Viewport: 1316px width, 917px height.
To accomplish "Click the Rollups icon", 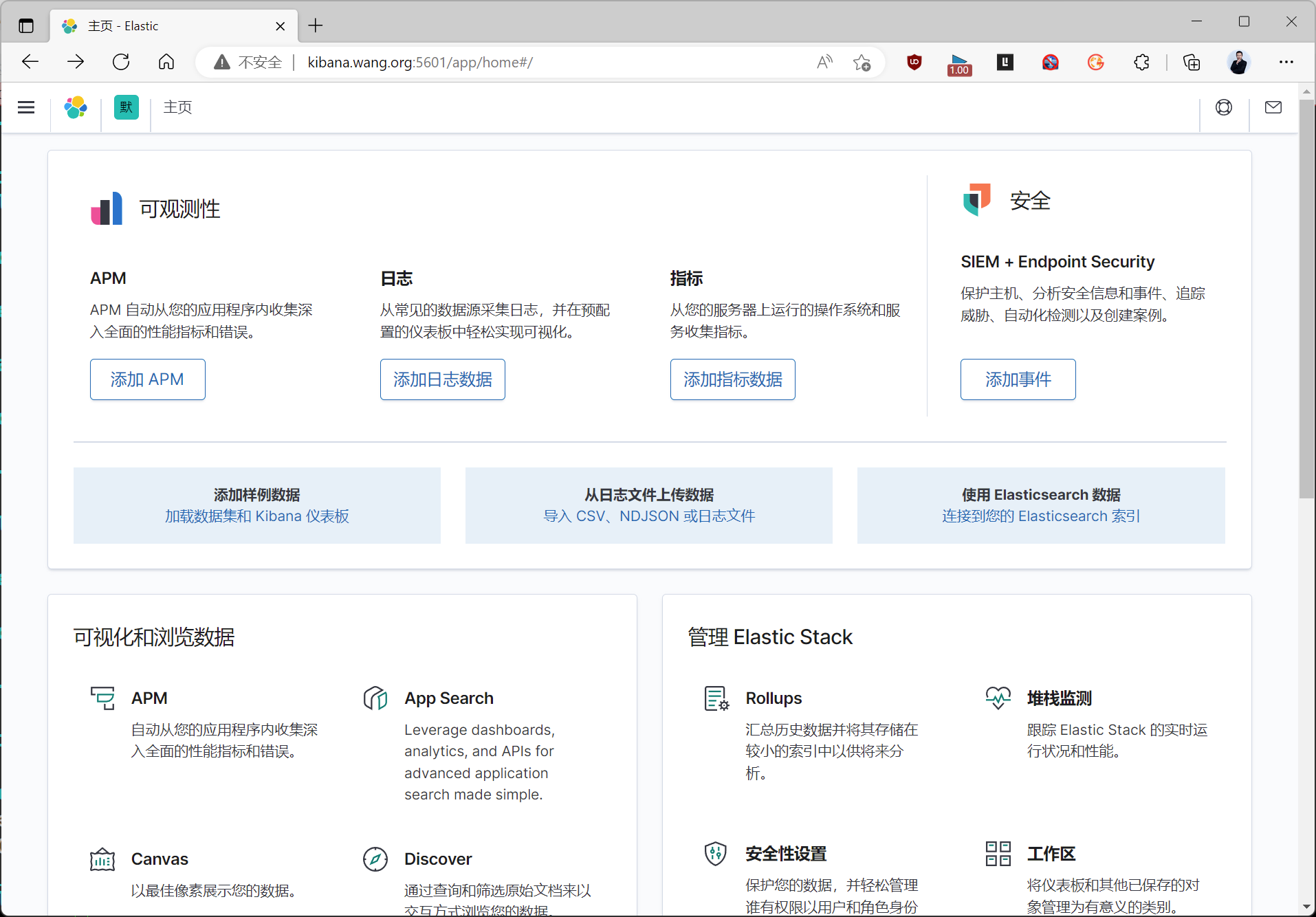I will tap(716, 698).
